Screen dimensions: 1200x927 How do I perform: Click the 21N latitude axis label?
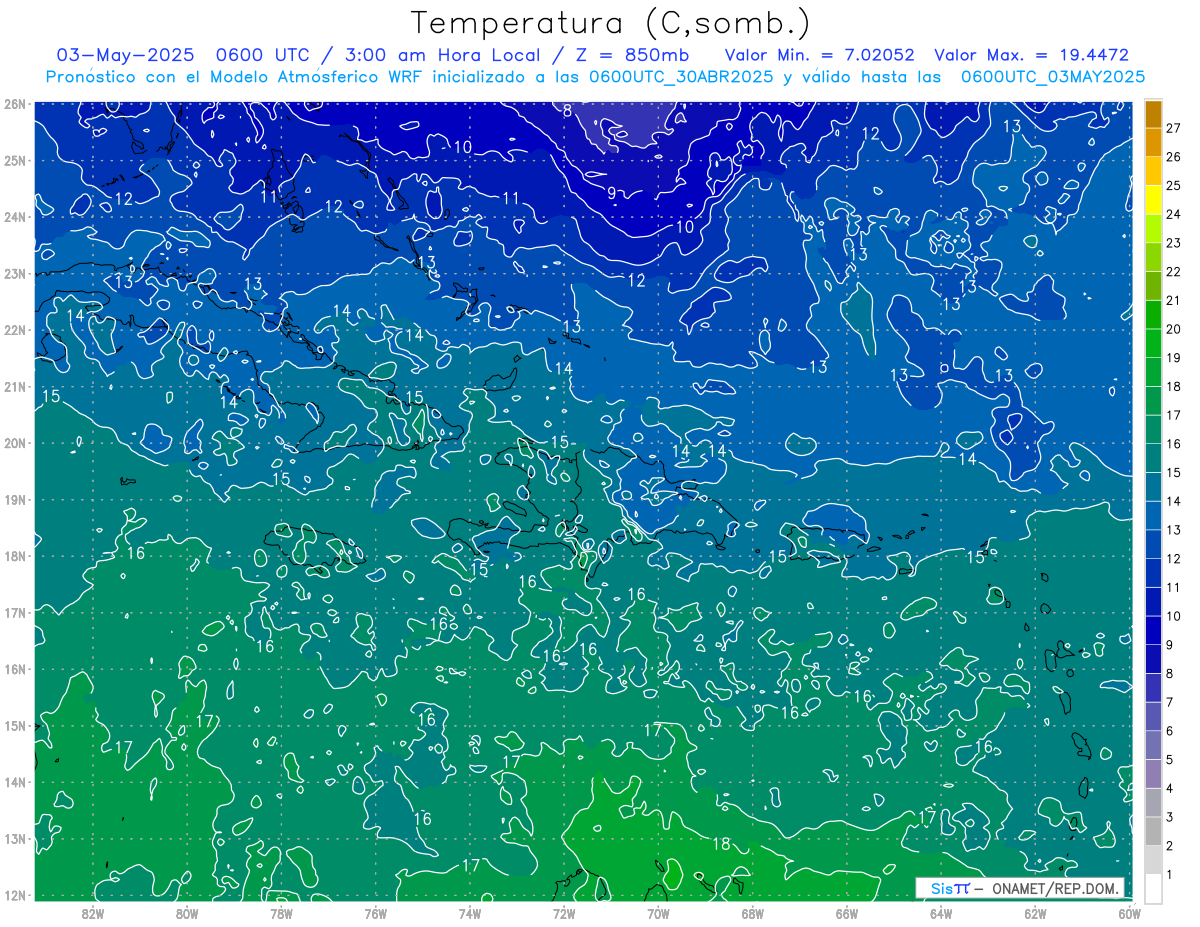(x=14, y=386)
